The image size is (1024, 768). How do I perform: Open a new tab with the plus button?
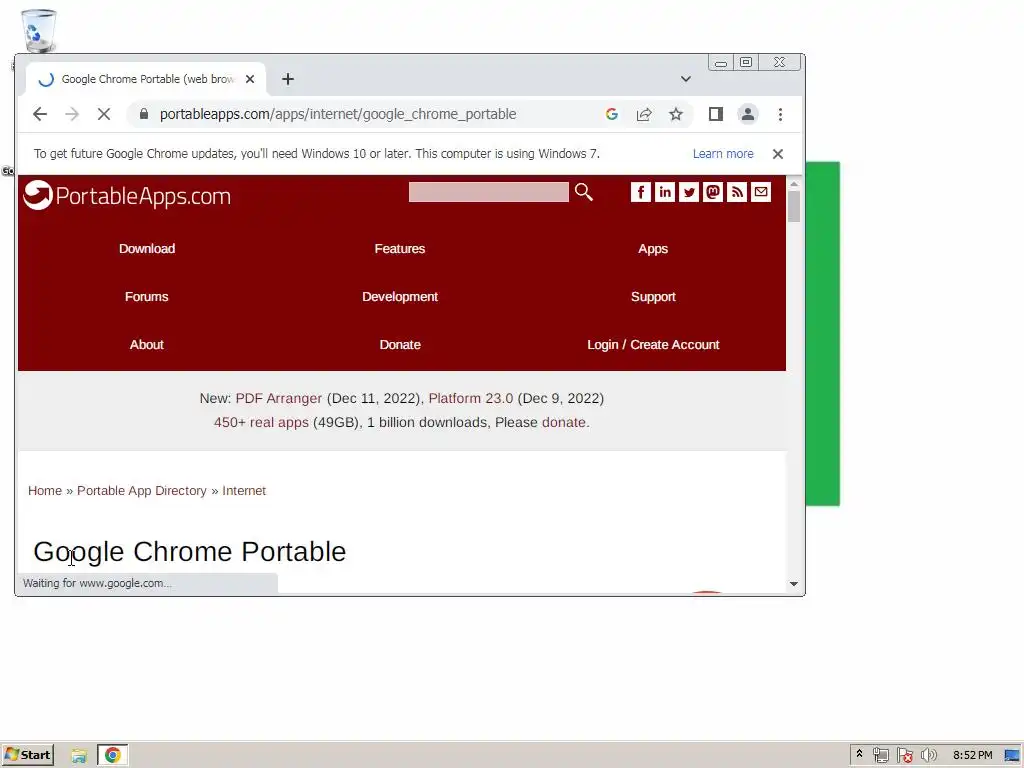[288, 79]
